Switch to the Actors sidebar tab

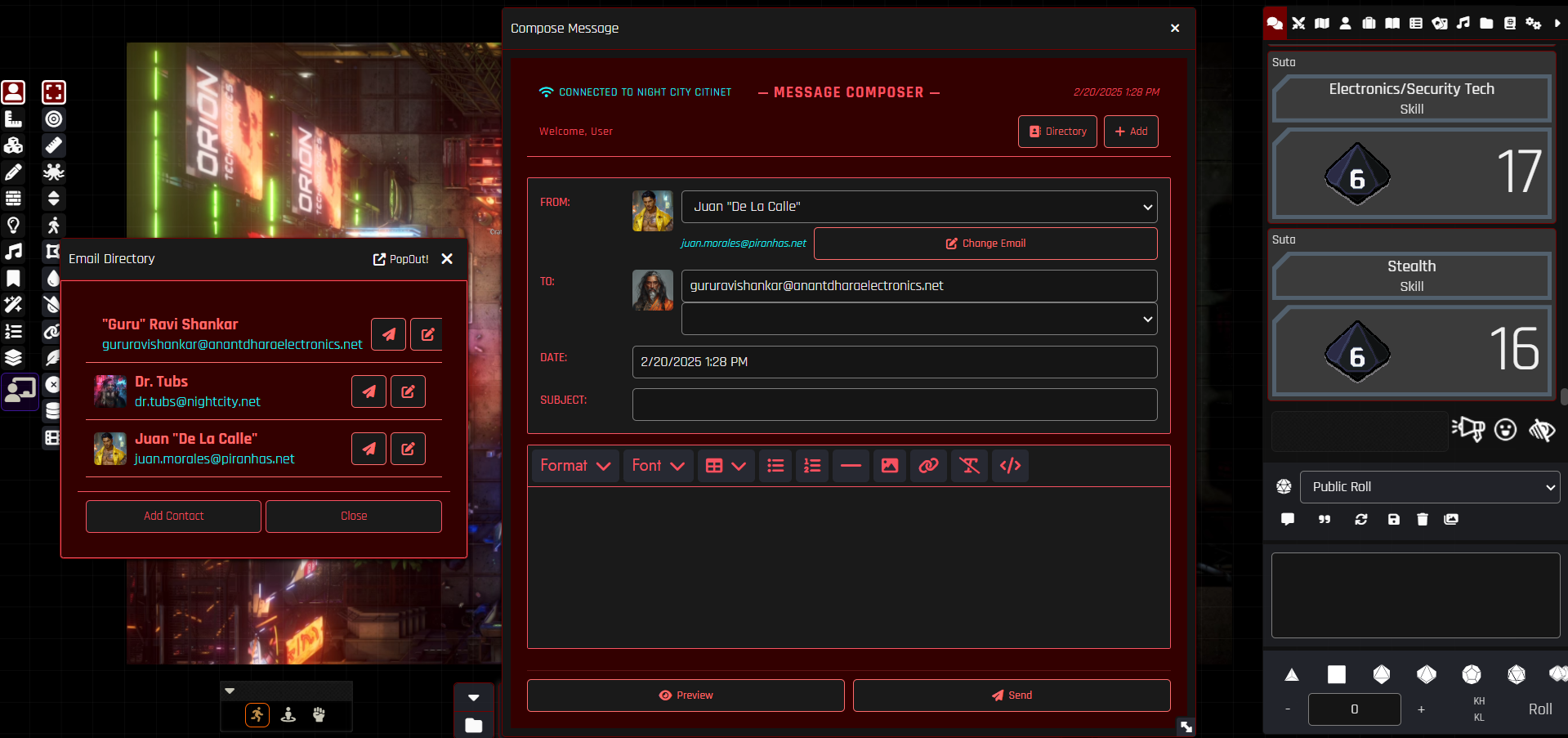tap(1345, 23)
